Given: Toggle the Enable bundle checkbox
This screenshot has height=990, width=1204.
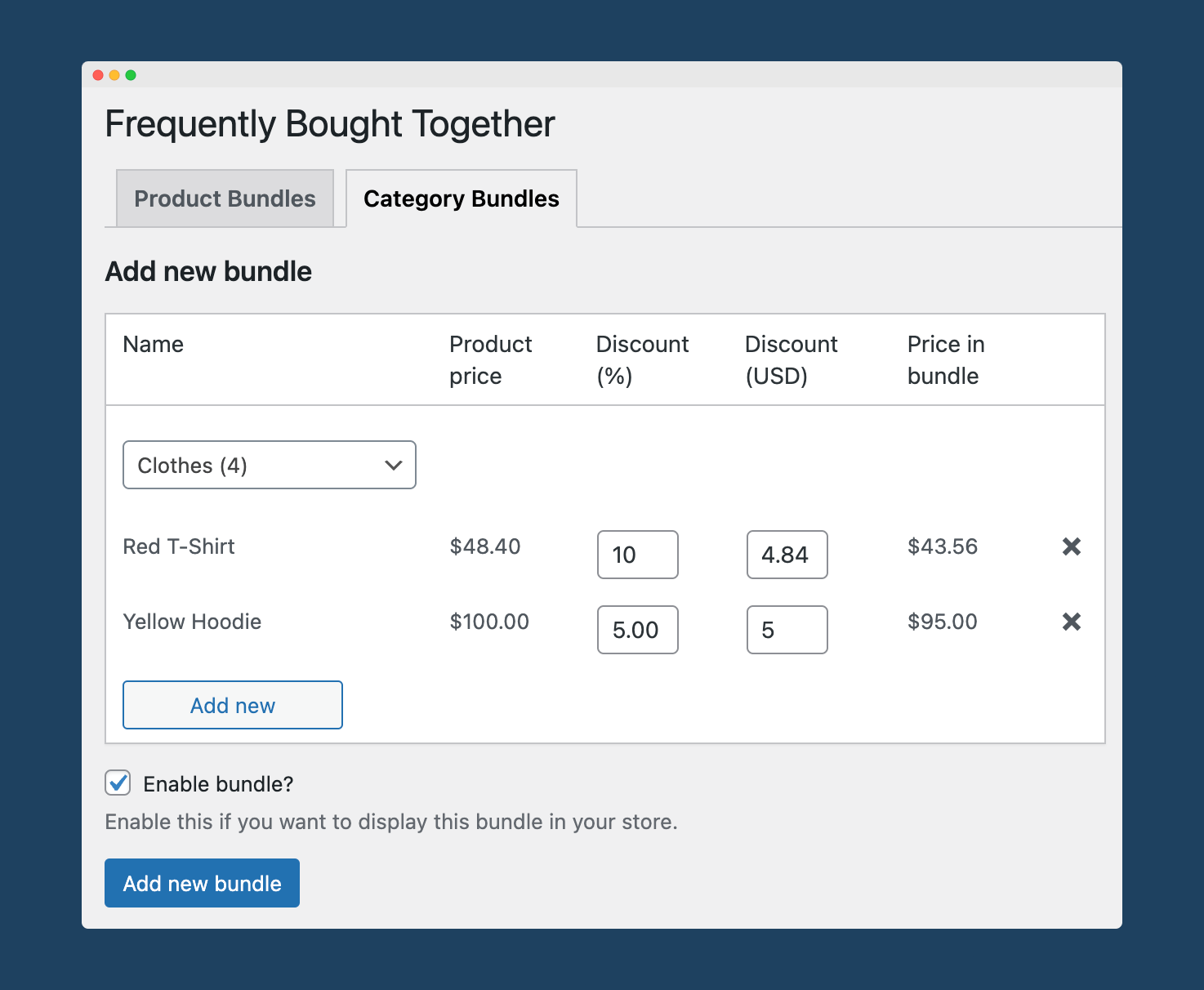Looking at the screenshot, I should 118,783.
